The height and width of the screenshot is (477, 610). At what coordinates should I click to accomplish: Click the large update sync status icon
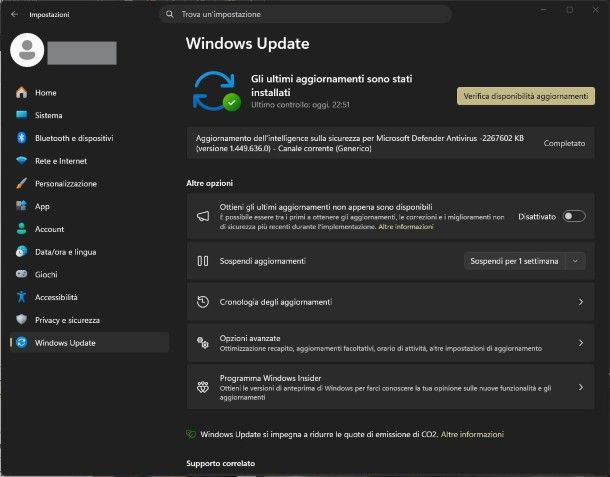[x=217, y=91]
